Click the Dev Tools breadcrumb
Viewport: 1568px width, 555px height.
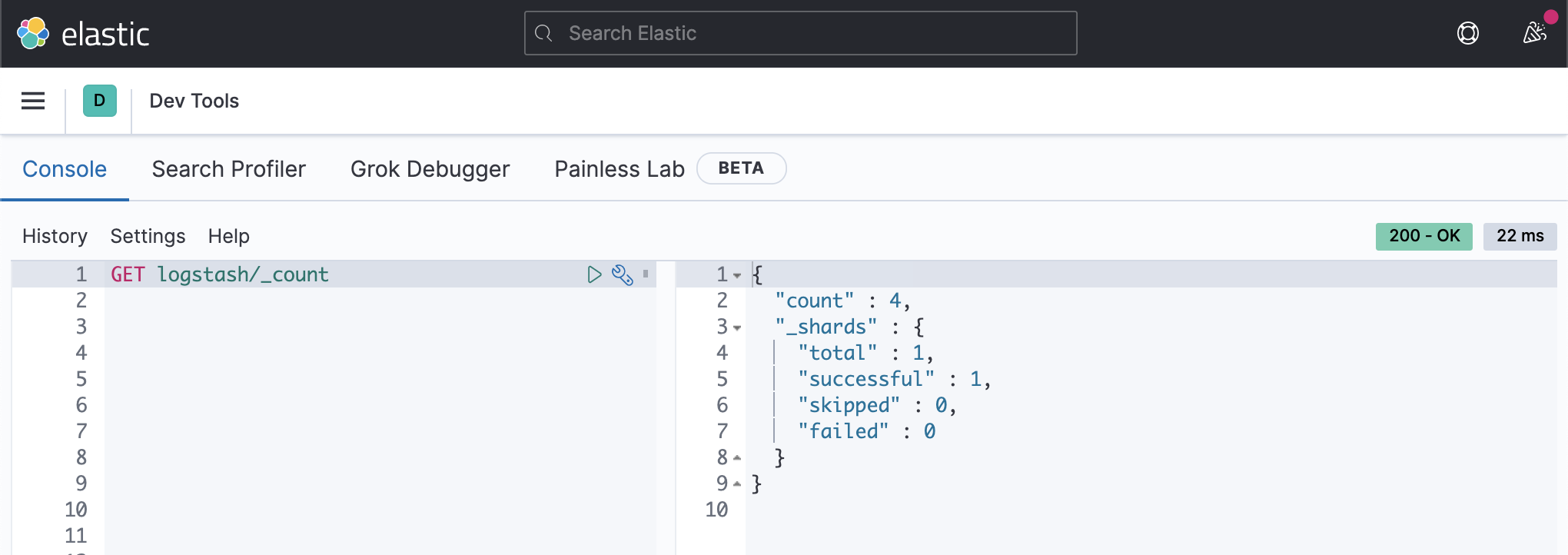[x=194, y=101]
